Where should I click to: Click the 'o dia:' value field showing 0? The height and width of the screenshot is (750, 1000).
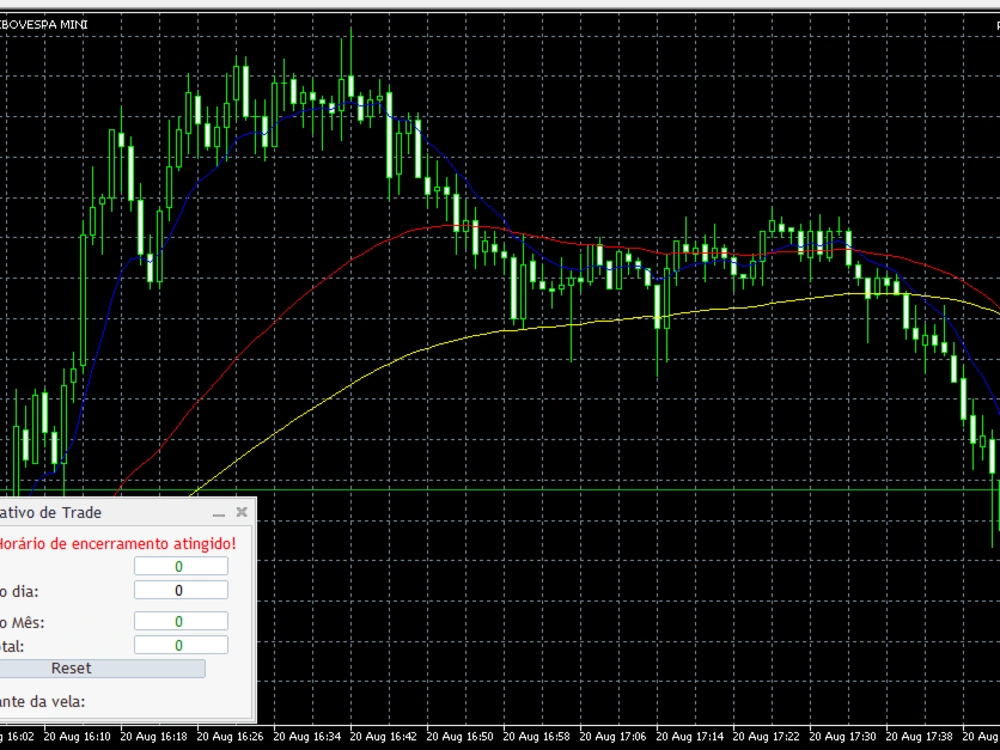(181, 590)
